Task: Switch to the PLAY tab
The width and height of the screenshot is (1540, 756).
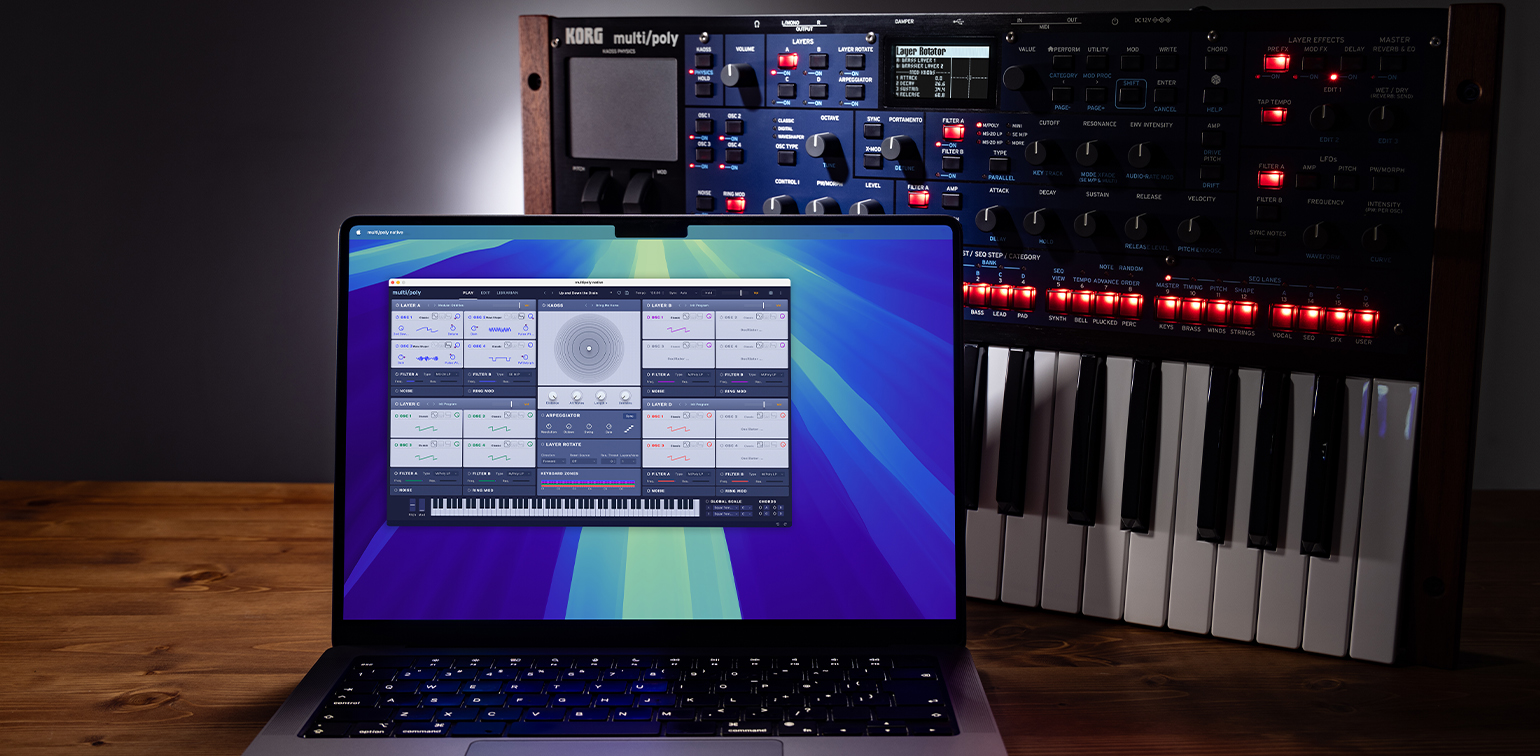Action: pyautogui.click(x=468, y=293)
